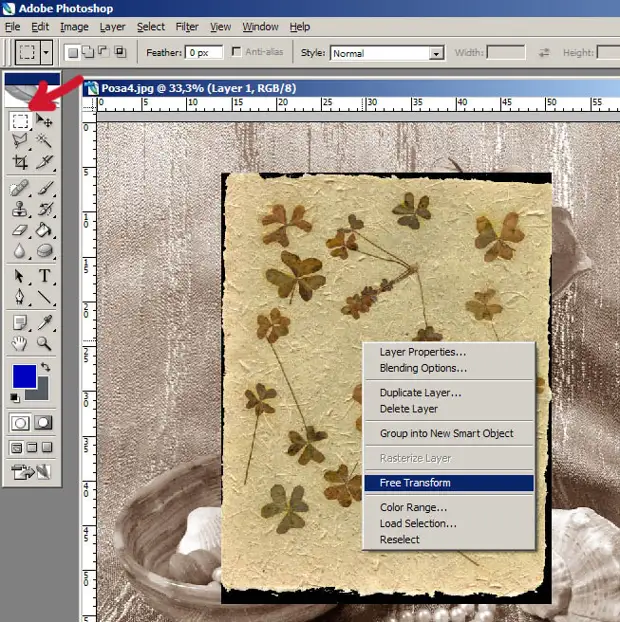The image size is (620, 622).
Task: Select the Zoom magnifier tool
Action: tap(45, 344)
